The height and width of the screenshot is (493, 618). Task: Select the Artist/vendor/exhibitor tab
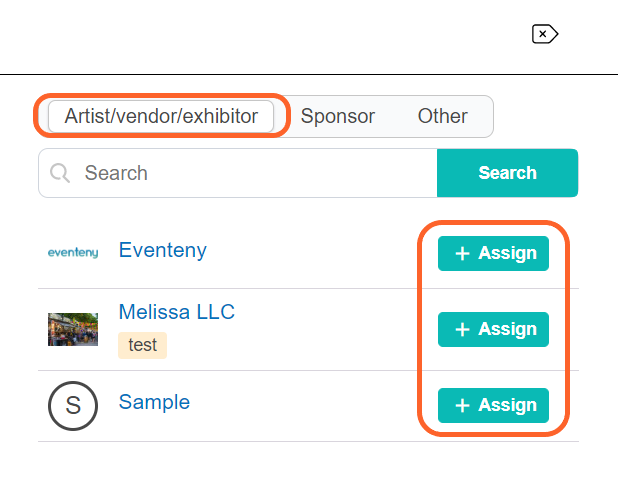pos(161,116)
